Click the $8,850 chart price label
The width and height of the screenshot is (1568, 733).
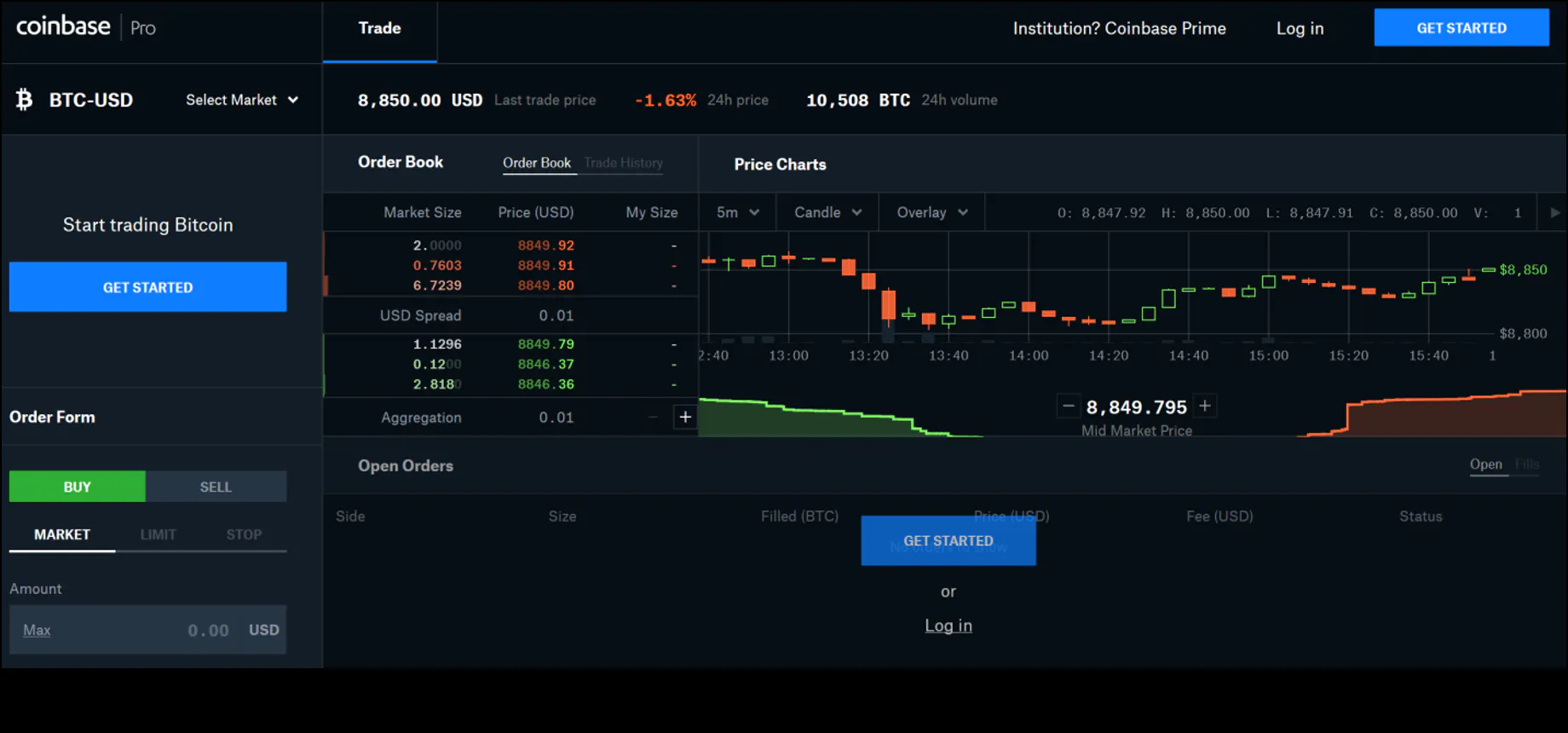(x=1523, y=269)
